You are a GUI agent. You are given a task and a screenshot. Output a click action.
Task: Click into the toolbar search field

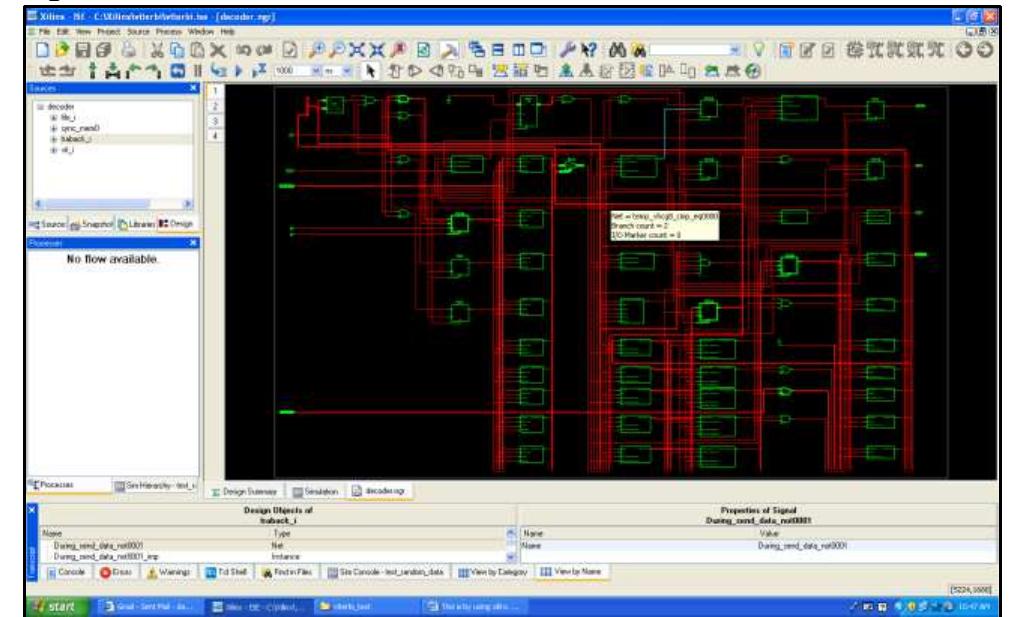[689, 50]
